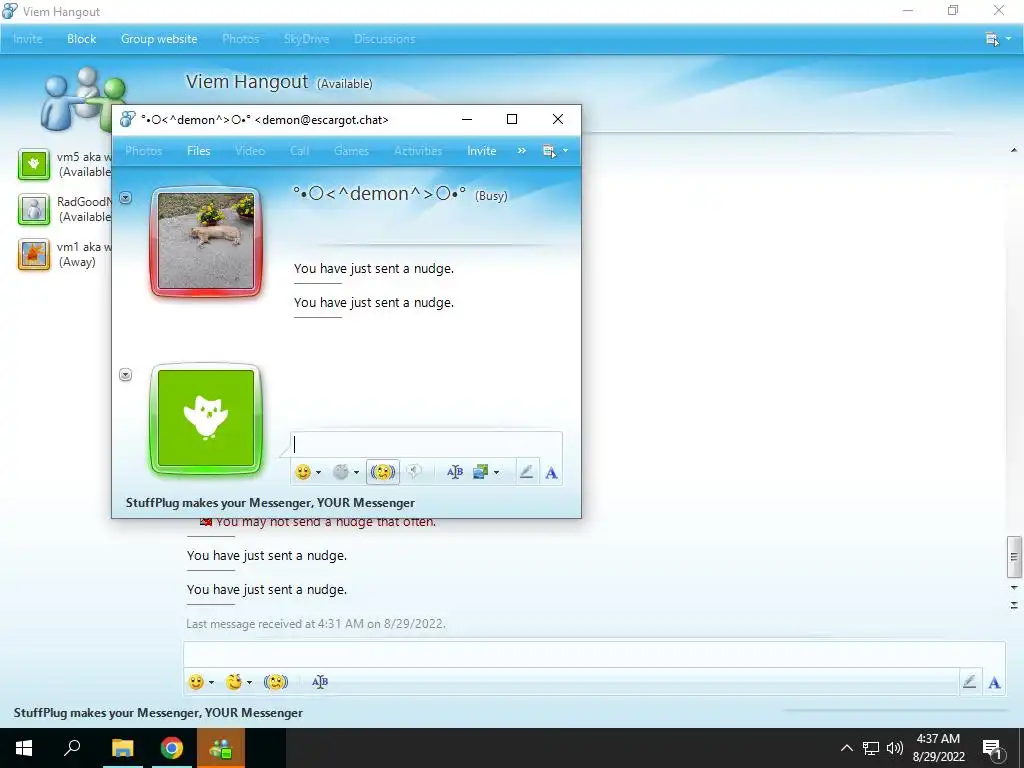
Task: Open File Explorer from taskbar
Action: pos(122,748)
